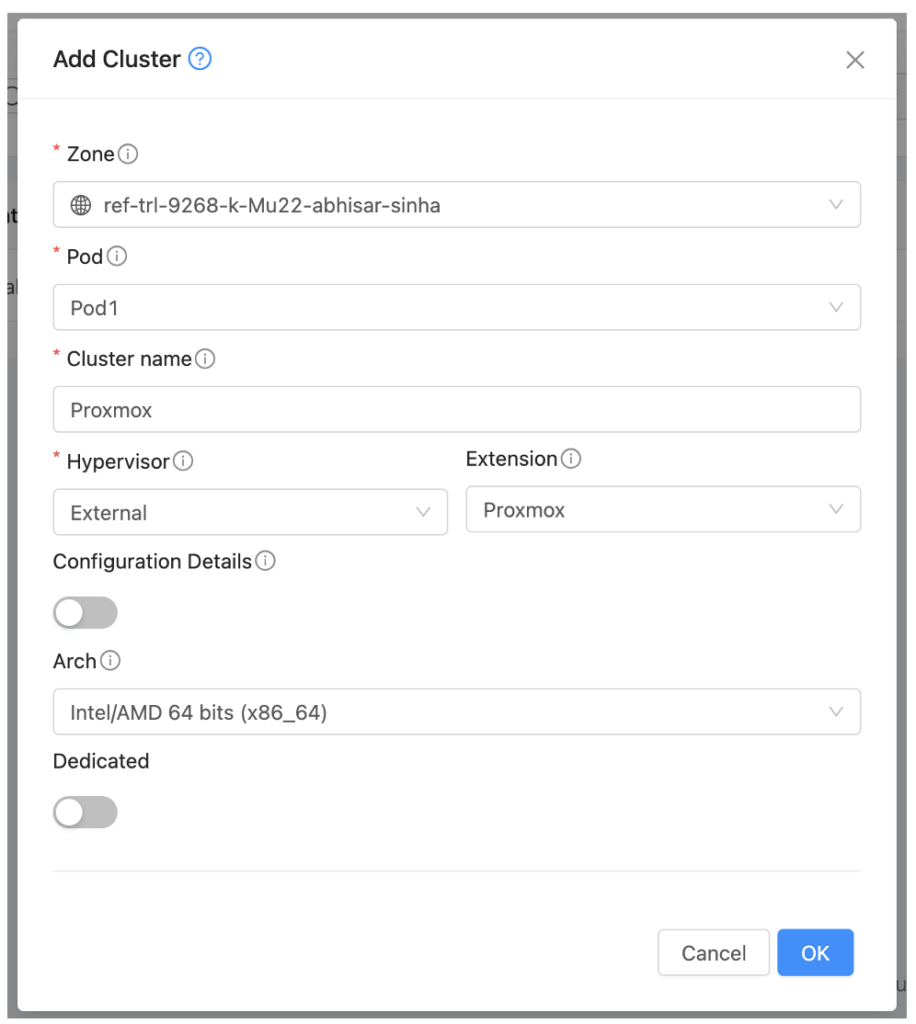The height and width of the screenshot is (1024, 916).
Task: Open the Add Cluster help icon
Action: pyautogui.click(x=198, y=59)
